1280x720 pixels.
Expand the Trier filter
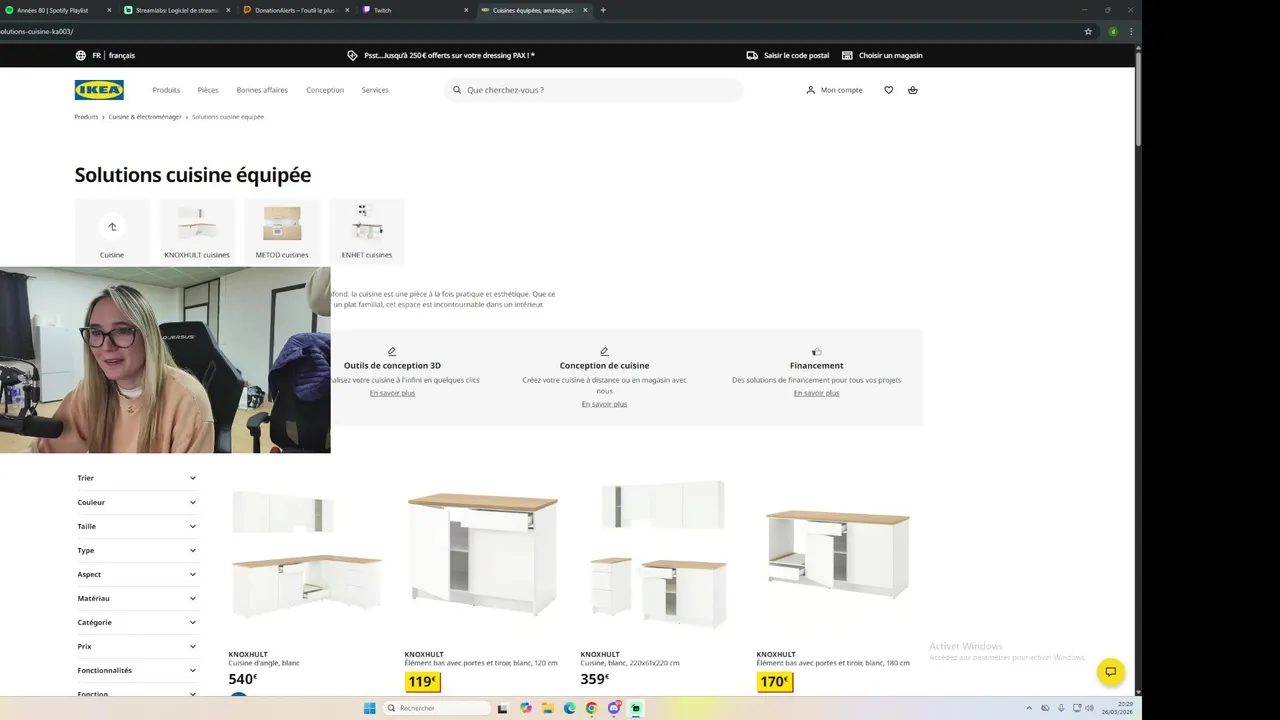tap(137, 478)
